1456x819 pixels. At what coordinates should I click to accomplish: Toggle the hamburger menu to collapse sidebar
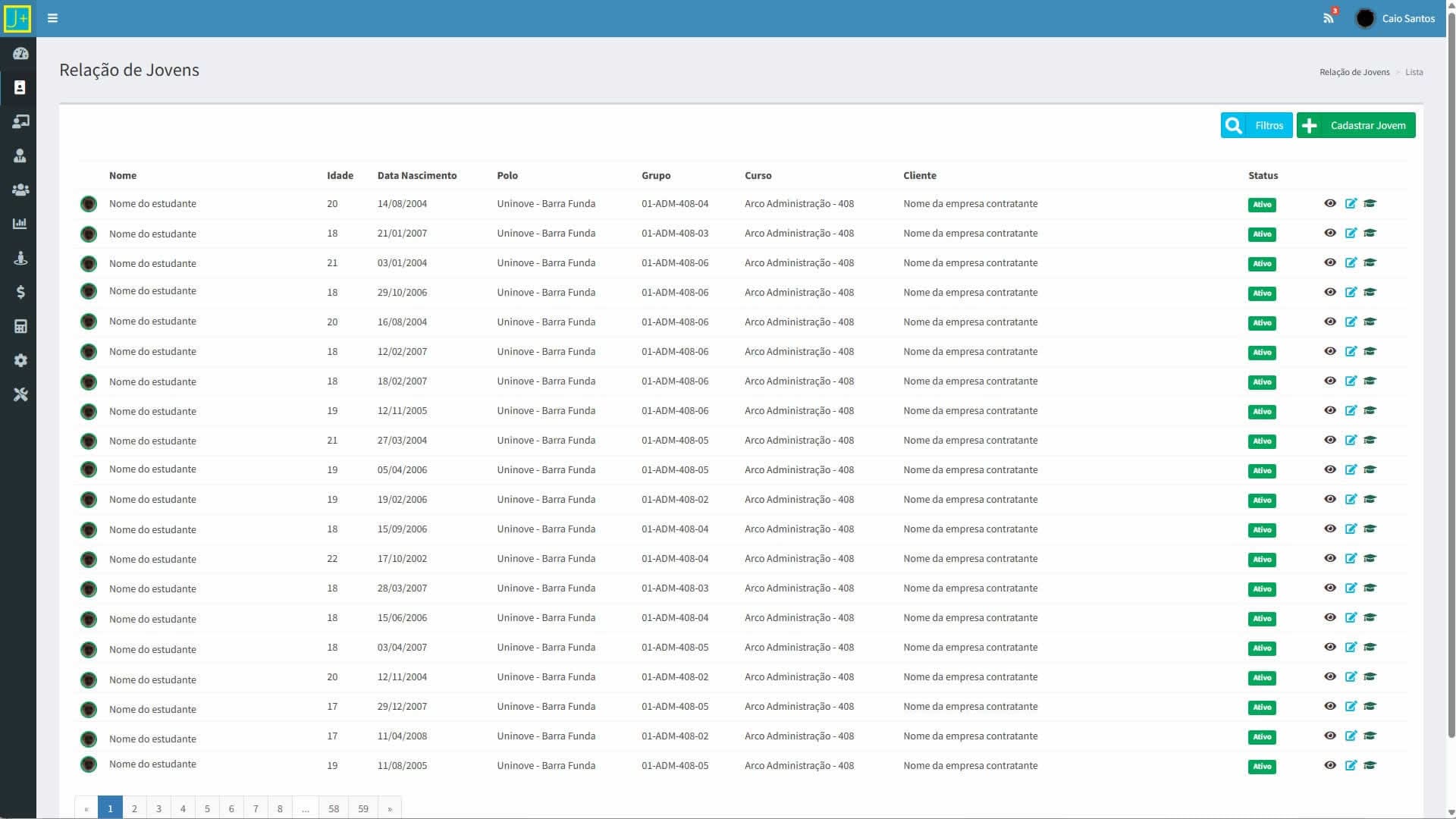tap(52, 18)
